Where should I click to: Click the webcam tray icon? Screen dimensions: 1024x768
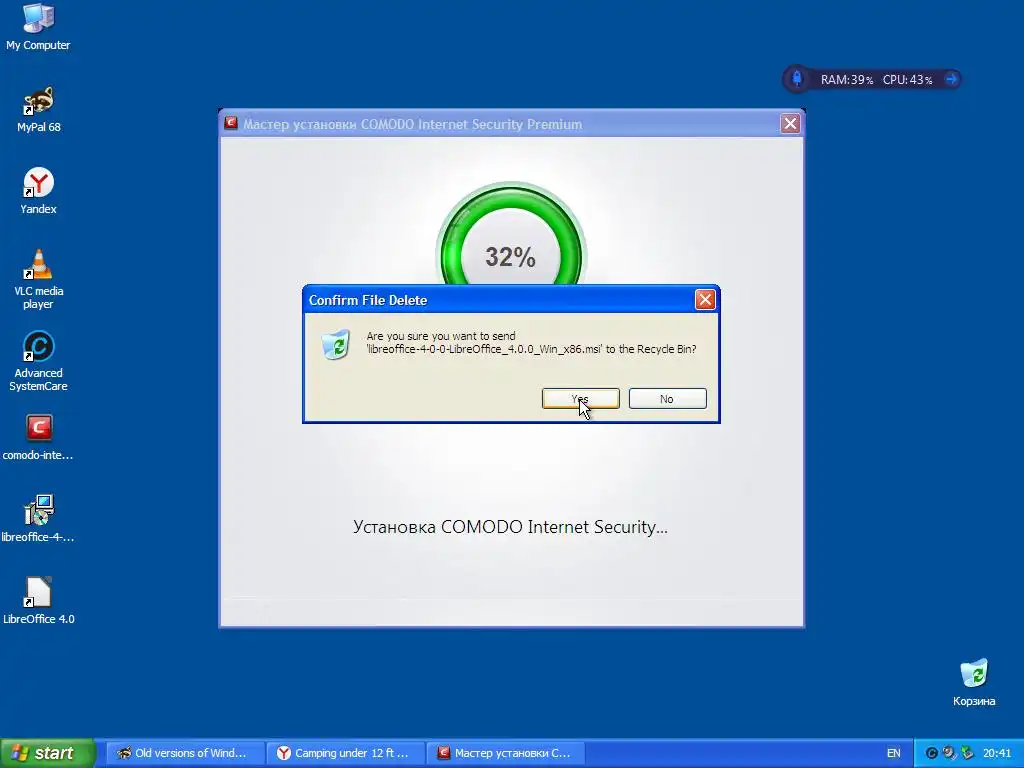click(x=949, y=753)
